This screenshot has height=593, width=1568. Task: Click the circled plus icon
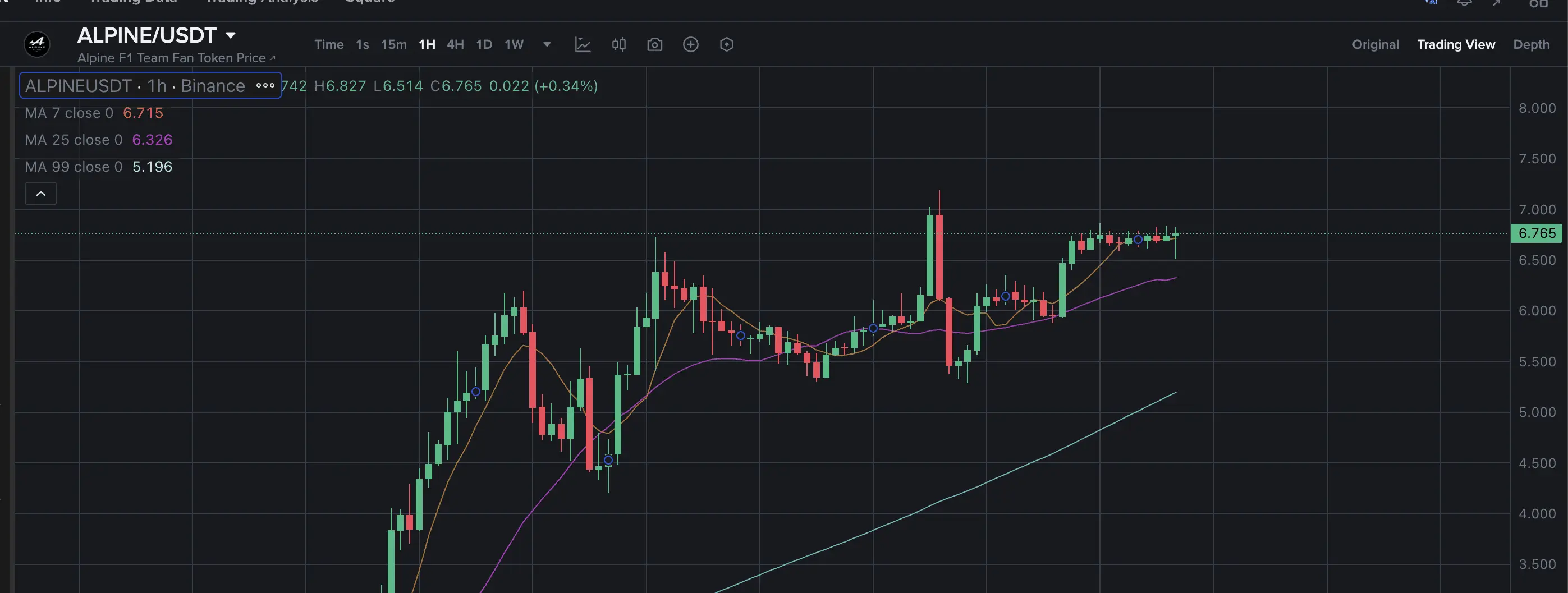pos(690,44)
